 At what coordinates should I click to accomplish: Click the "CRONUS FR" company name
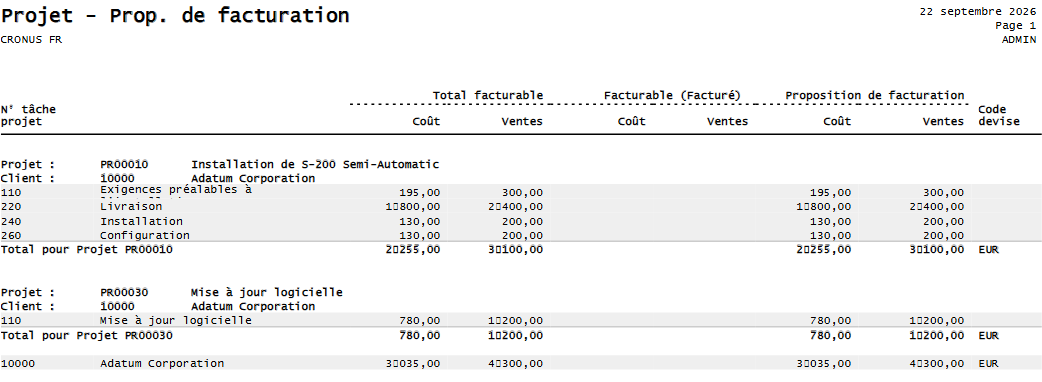coord(31,39)
